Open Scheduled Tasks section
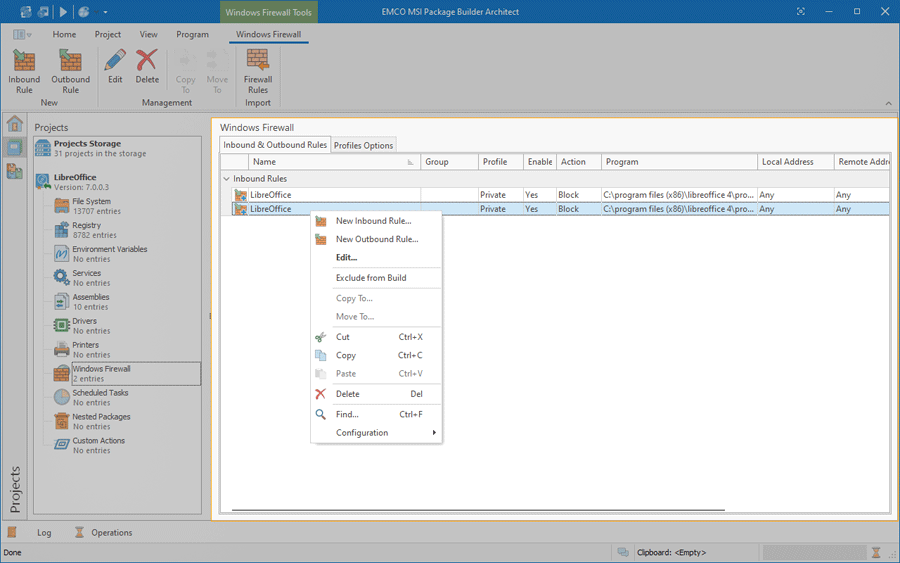The height and width of the screenshot is (563, 900). tap(91, 397)
